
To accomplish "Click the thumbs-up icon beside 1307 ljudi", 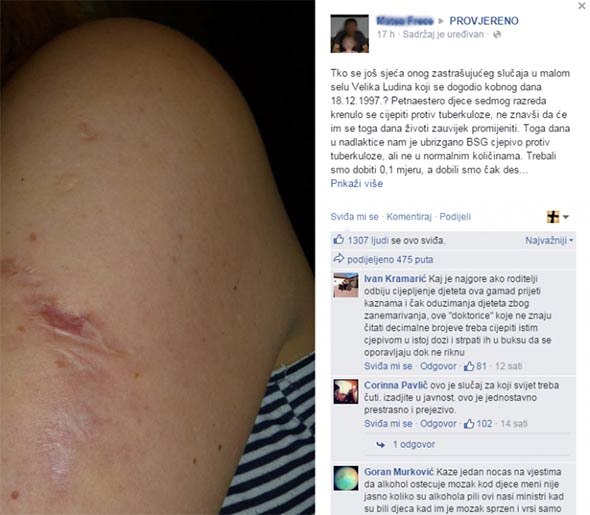I will (x=339, y=240).
